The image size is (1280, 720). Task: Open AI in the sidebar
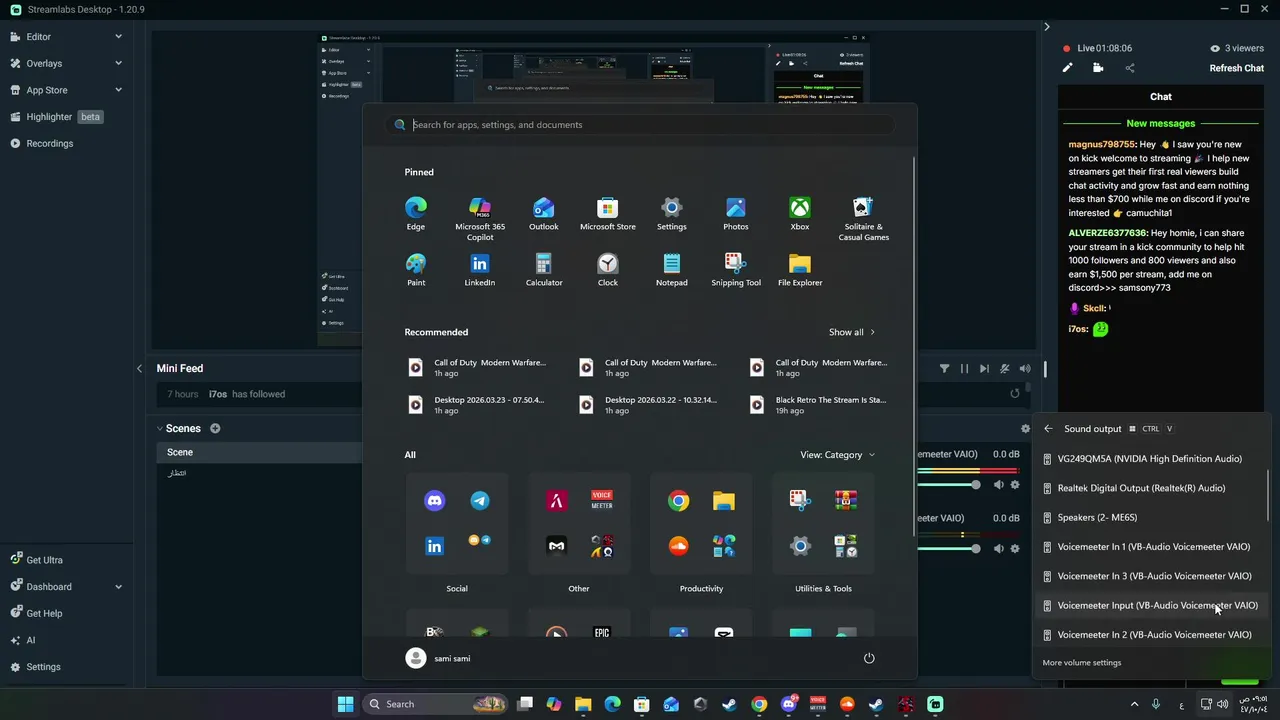(x=23, y=640)
